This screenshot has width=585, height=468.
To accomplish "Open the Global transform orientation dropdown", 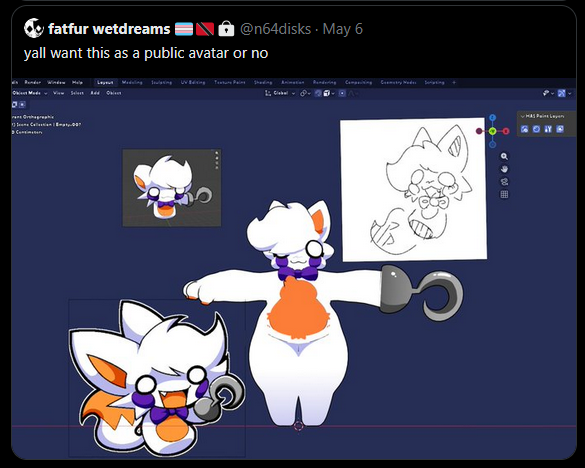I will click(x=280, y=93).
